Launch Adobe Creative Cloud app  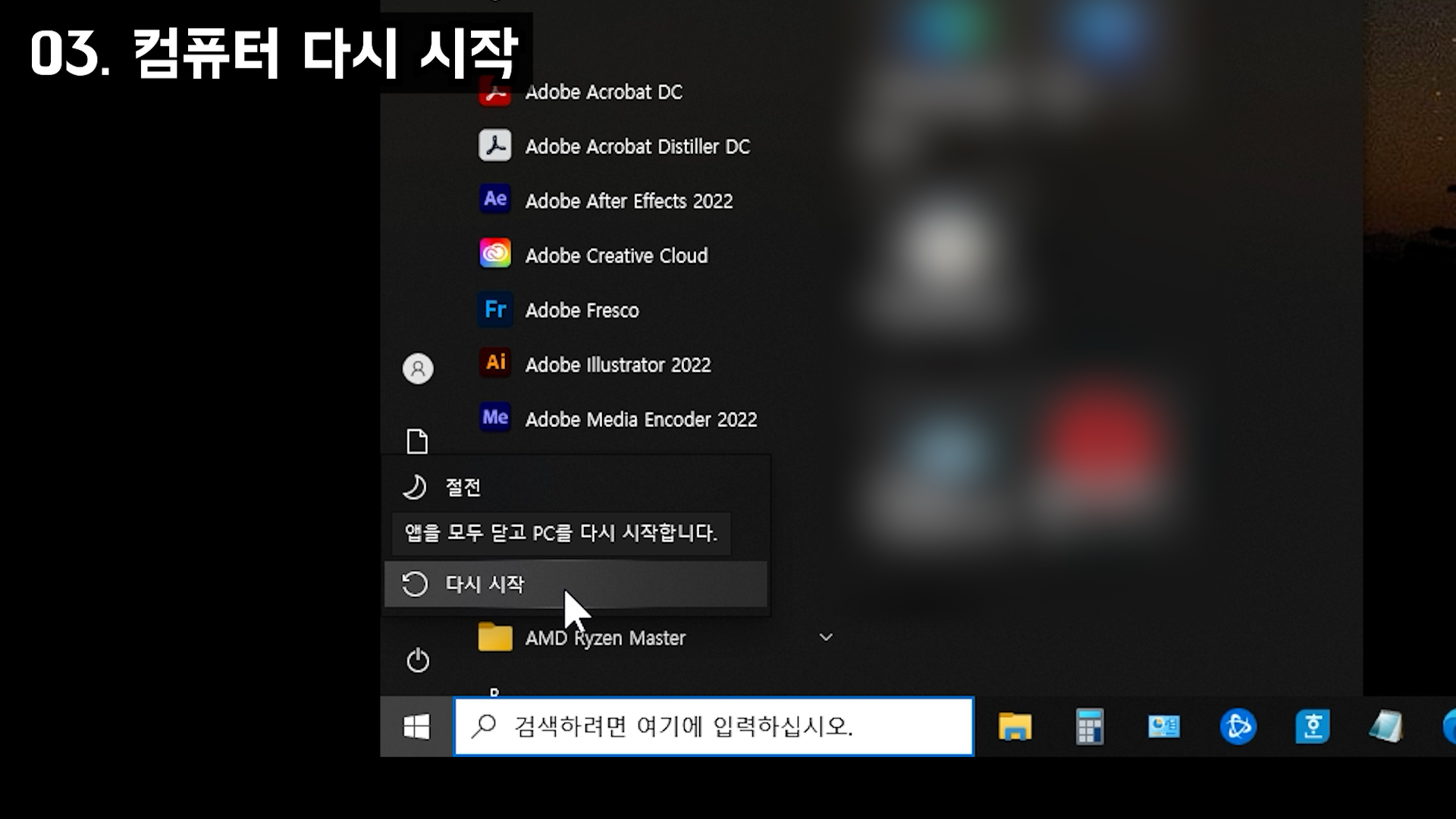pos(616,256)
